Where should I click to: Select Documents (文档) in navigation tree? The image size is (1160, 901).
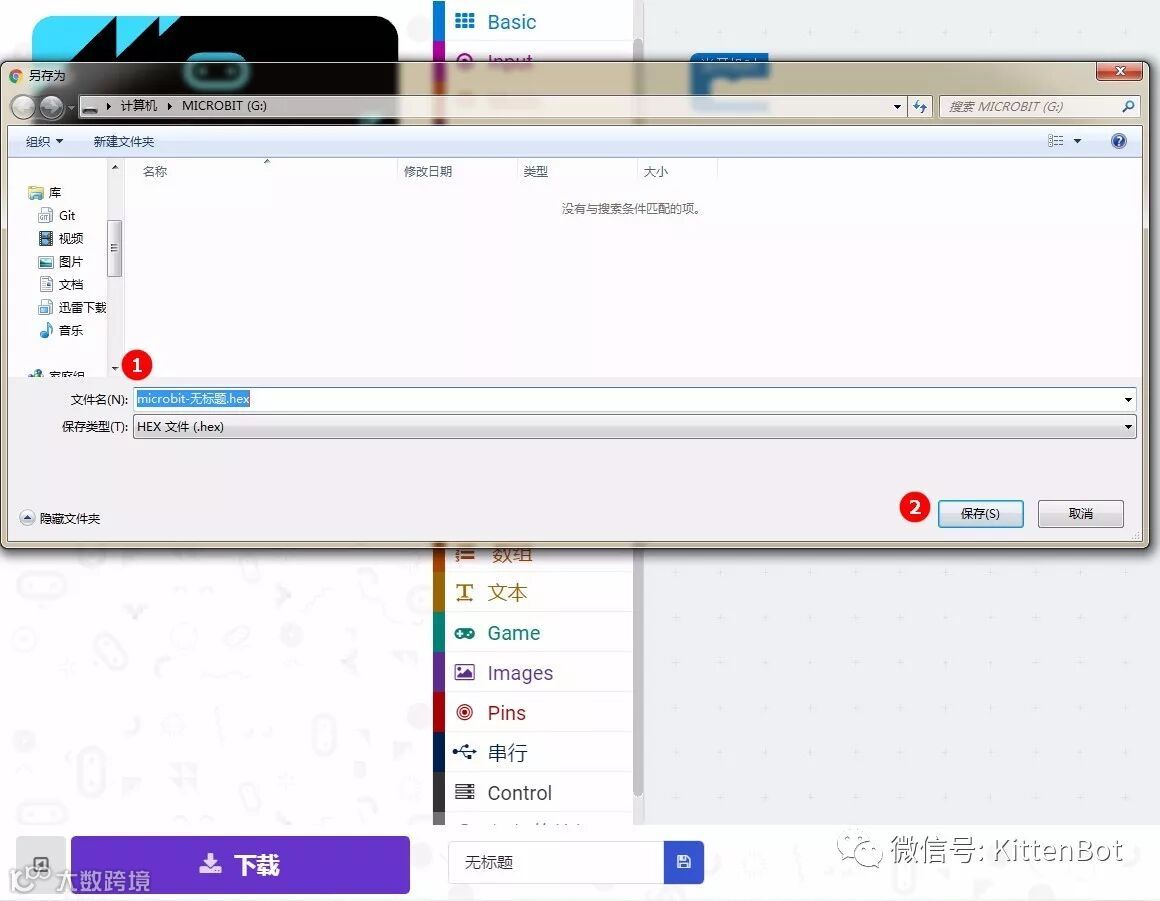(x=61, y=284)
